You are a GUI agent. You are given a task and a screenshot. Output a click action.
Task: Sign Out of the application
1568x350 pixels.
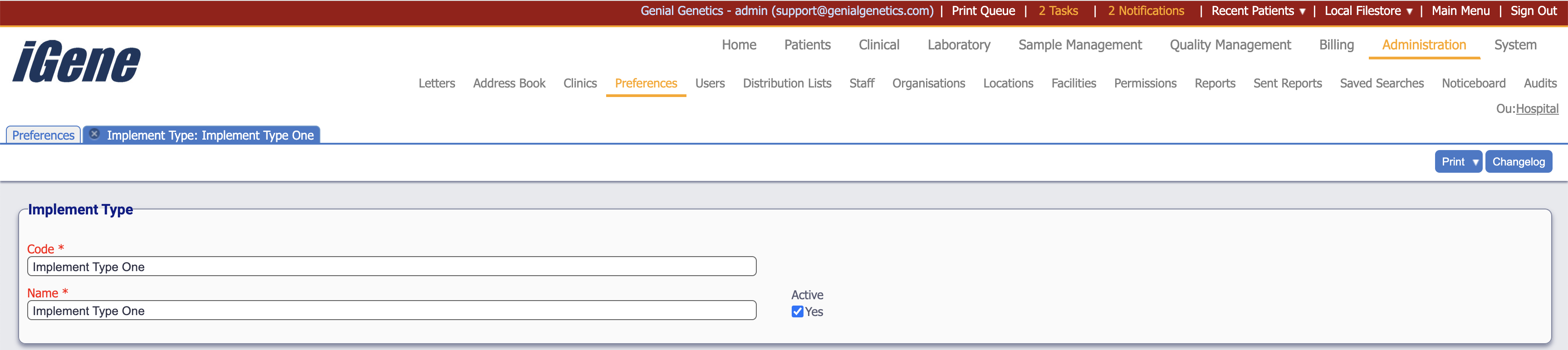[x=1533, y=11]
